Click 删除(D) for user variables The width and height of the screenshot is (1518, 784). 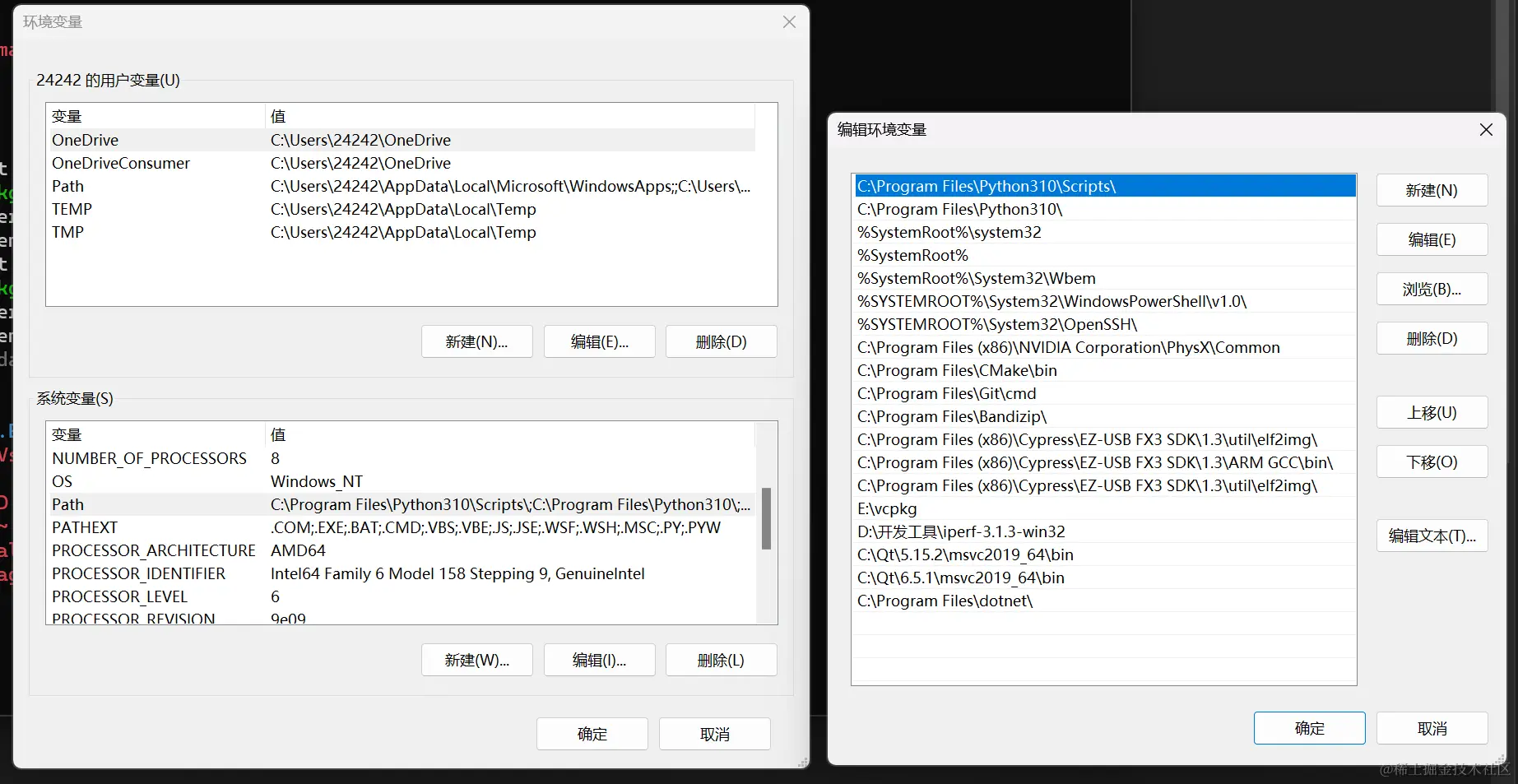pos(721,341)
